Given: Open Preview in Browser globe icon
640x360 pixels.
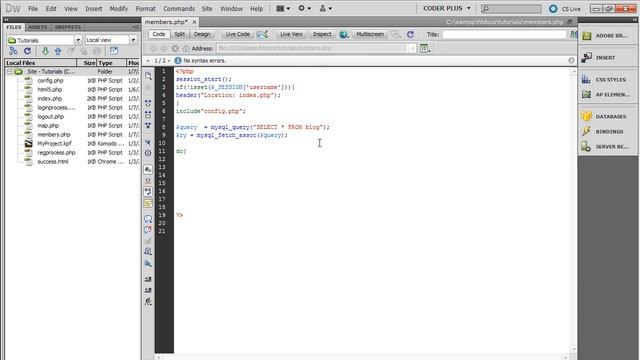Looking at the screenshot, I should pyautogui.click(x=344, y=34).
